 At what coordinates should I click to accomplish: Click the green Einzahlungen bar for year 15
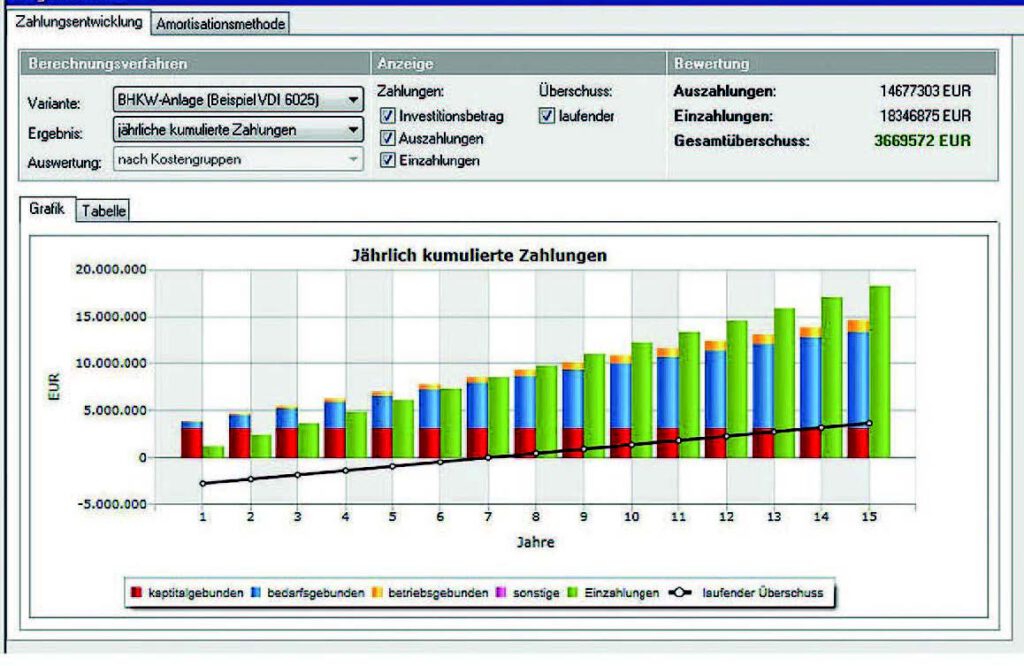pyautogui.click(x=880, y=372)
